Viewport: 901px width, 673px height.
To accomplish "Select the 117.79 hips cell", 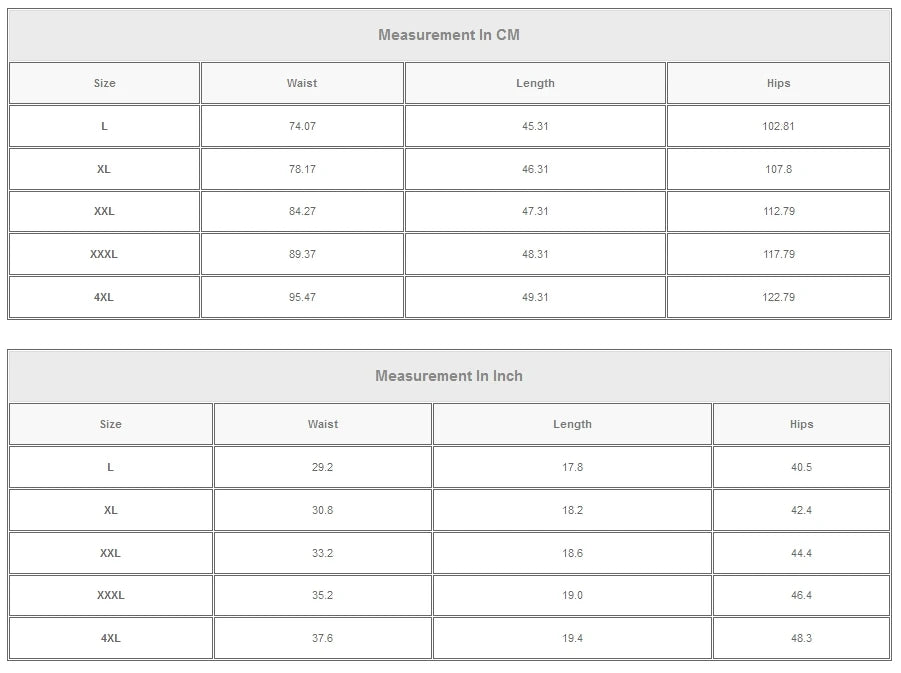I will point(778,254).
